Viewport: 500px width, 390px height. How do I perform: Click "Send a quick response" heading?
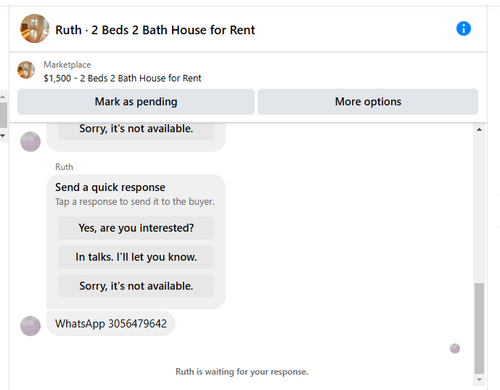[x=110, y=187]
